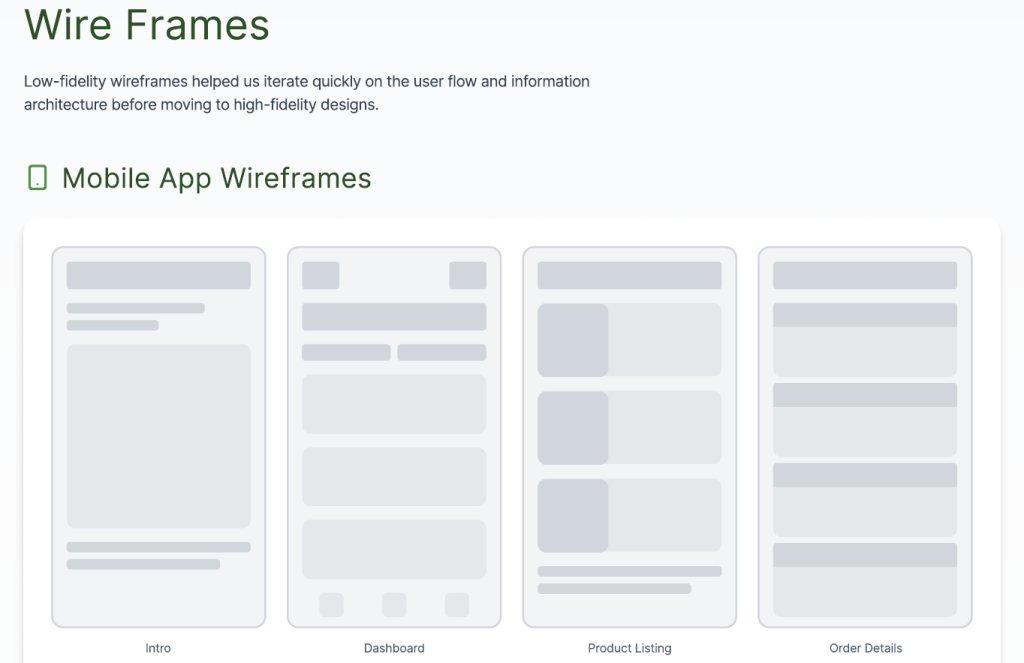Screen dimensions: 1024x663
Task: Click the "Order Details" caption label
Action: click(865, 648)
